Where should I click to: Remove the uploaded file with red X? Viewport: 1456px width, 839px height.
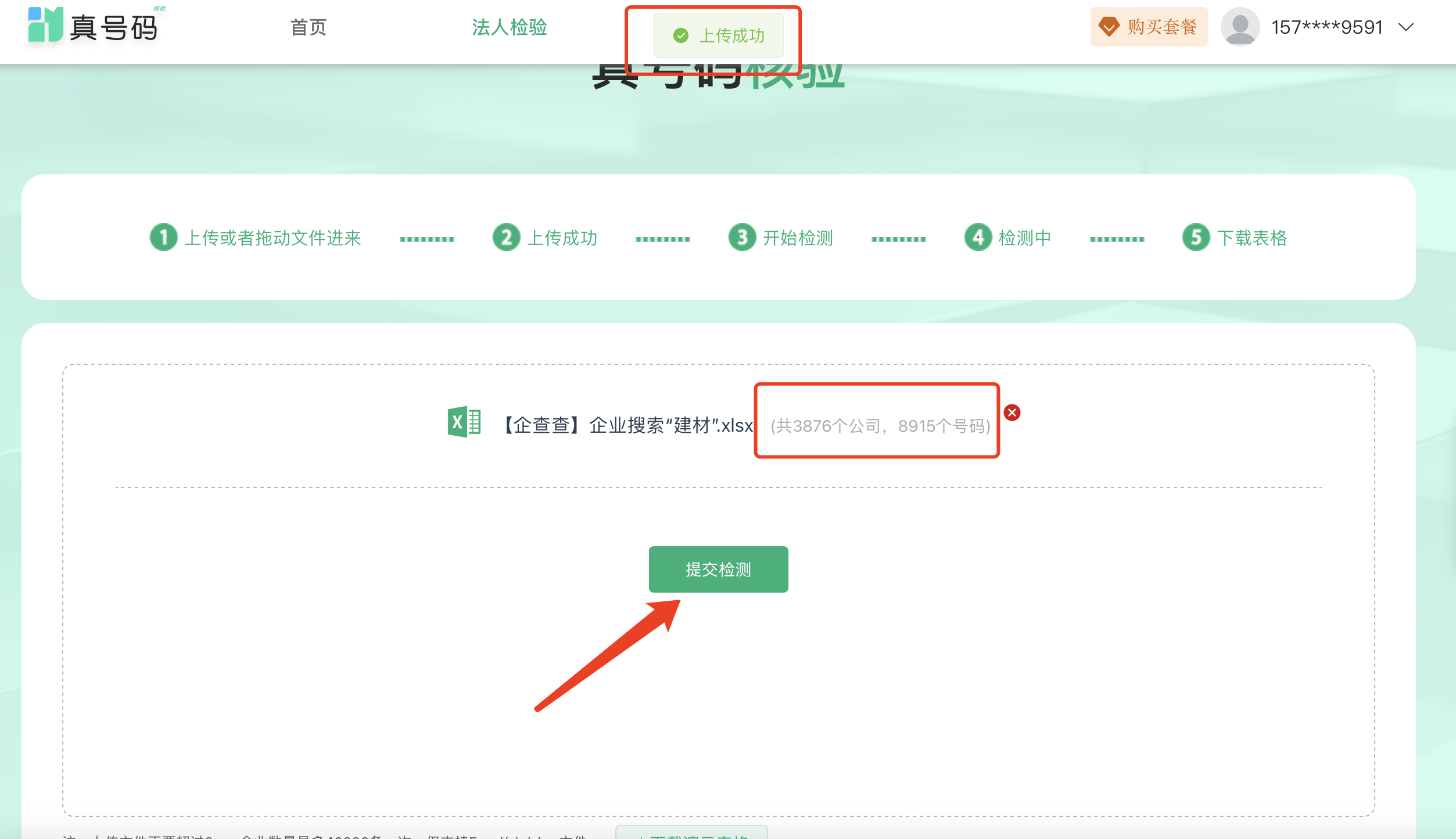pyautogui.click(x=1012, y=413)
